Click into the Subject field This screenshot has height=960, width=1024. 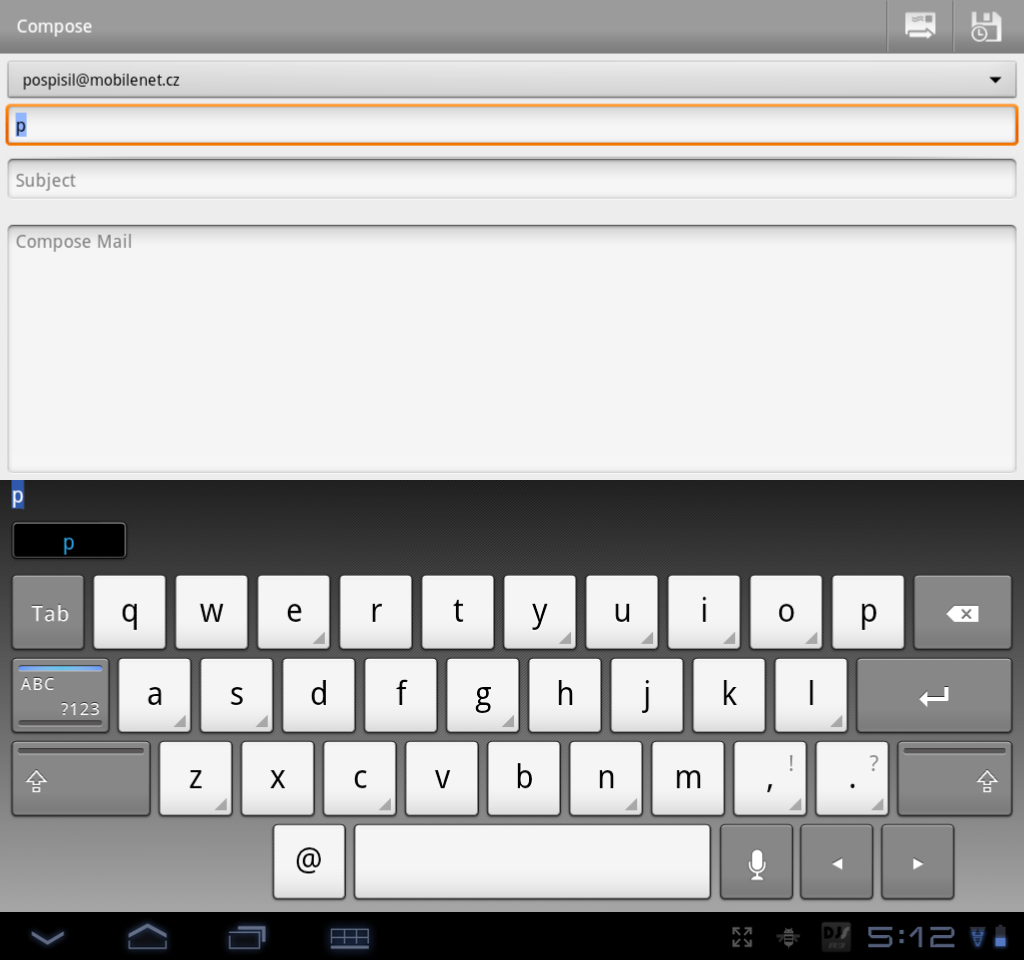[512, 180]
